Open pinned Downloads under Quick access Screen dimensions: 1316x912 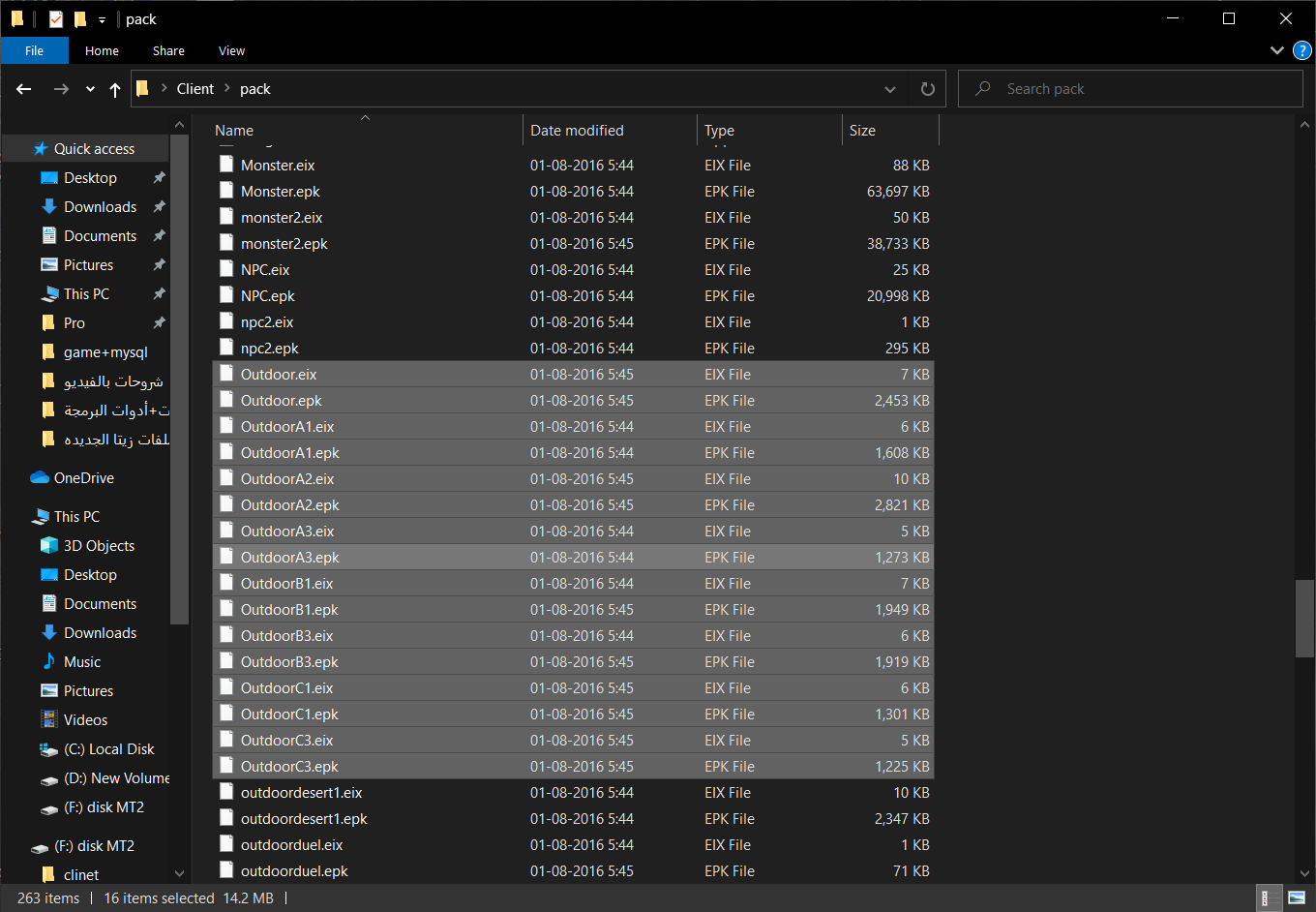pos(100,207)
